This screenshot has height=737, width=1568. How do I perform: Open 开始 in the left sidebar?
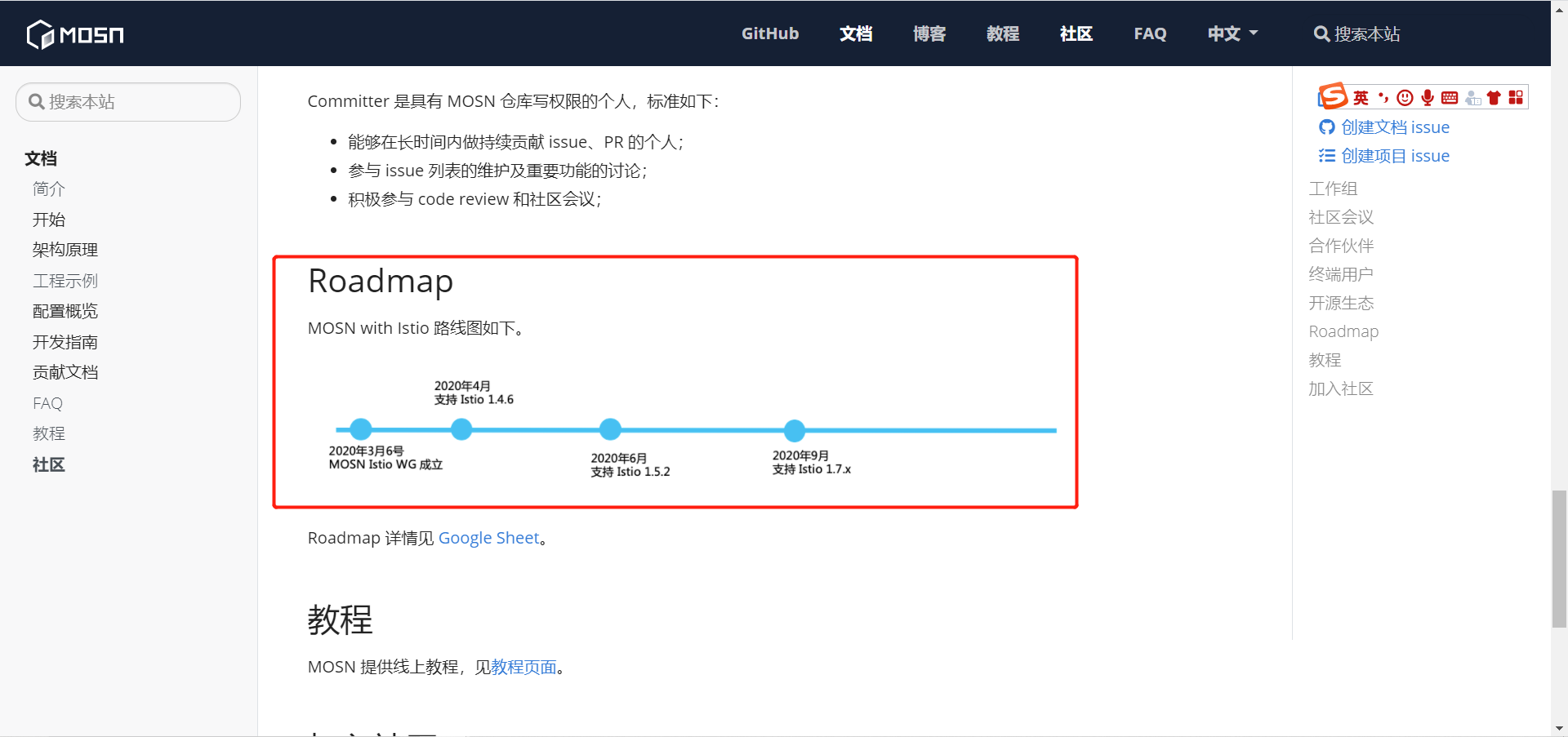click(49, 220)
